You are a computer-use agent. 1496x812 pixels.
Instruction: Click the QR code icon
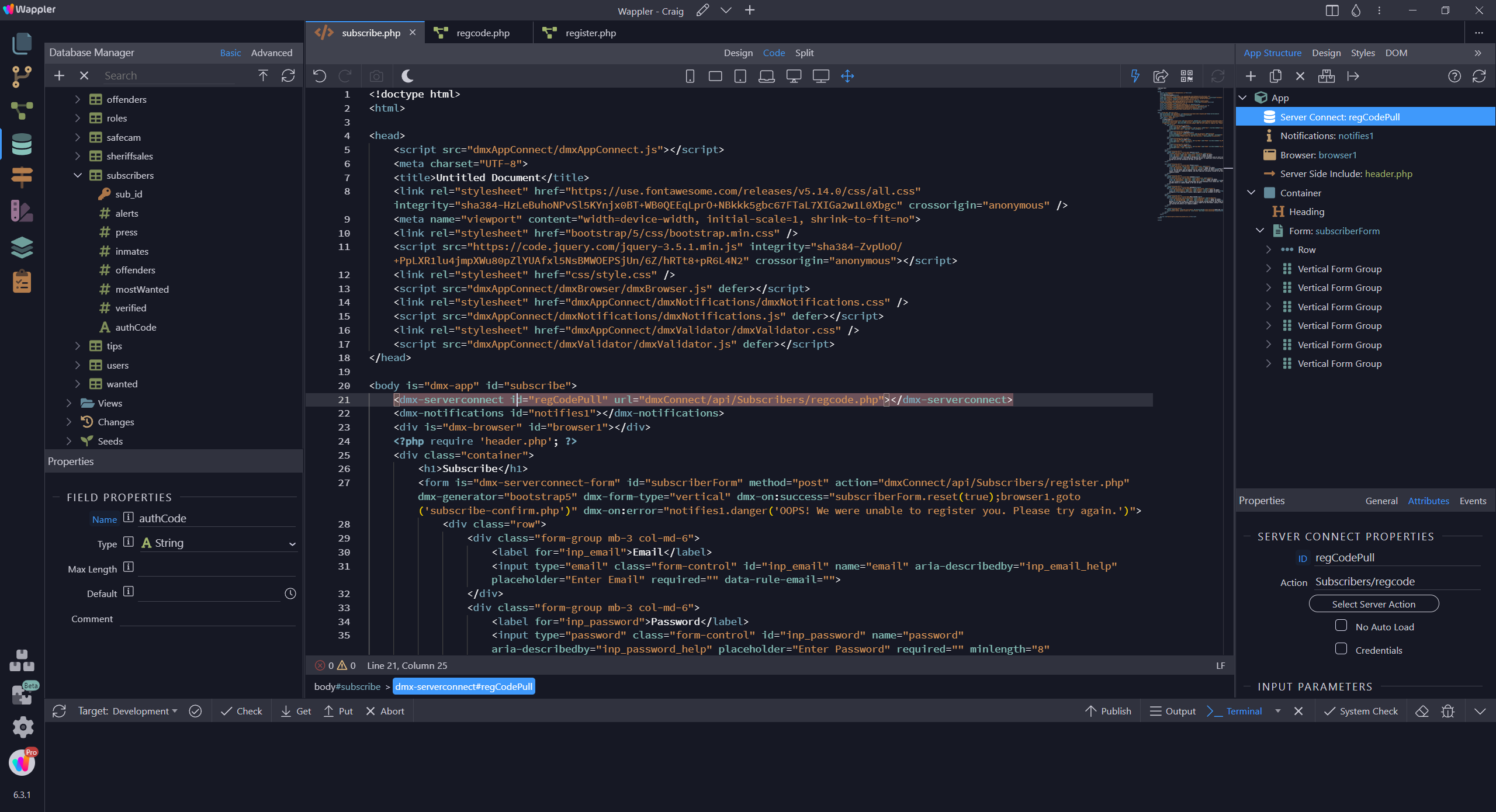(1186, 76)
